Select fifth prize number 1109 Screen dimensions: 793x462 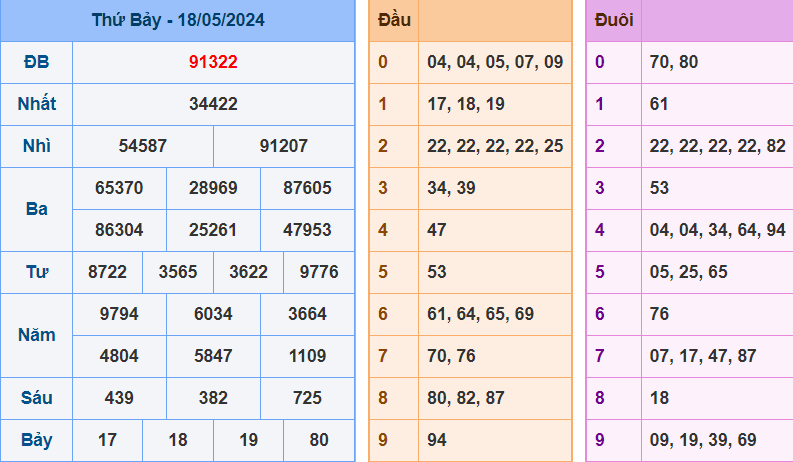click(x=307, y=356)
